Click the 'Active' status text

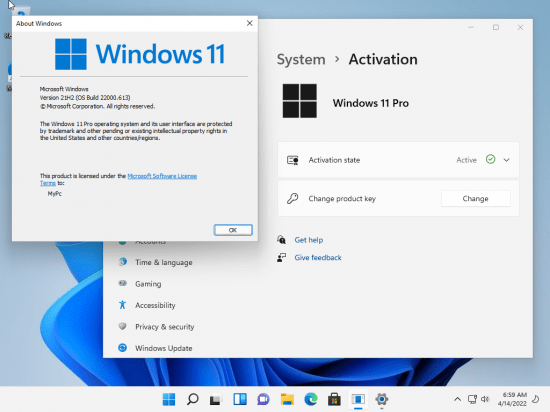pos(467,160)
